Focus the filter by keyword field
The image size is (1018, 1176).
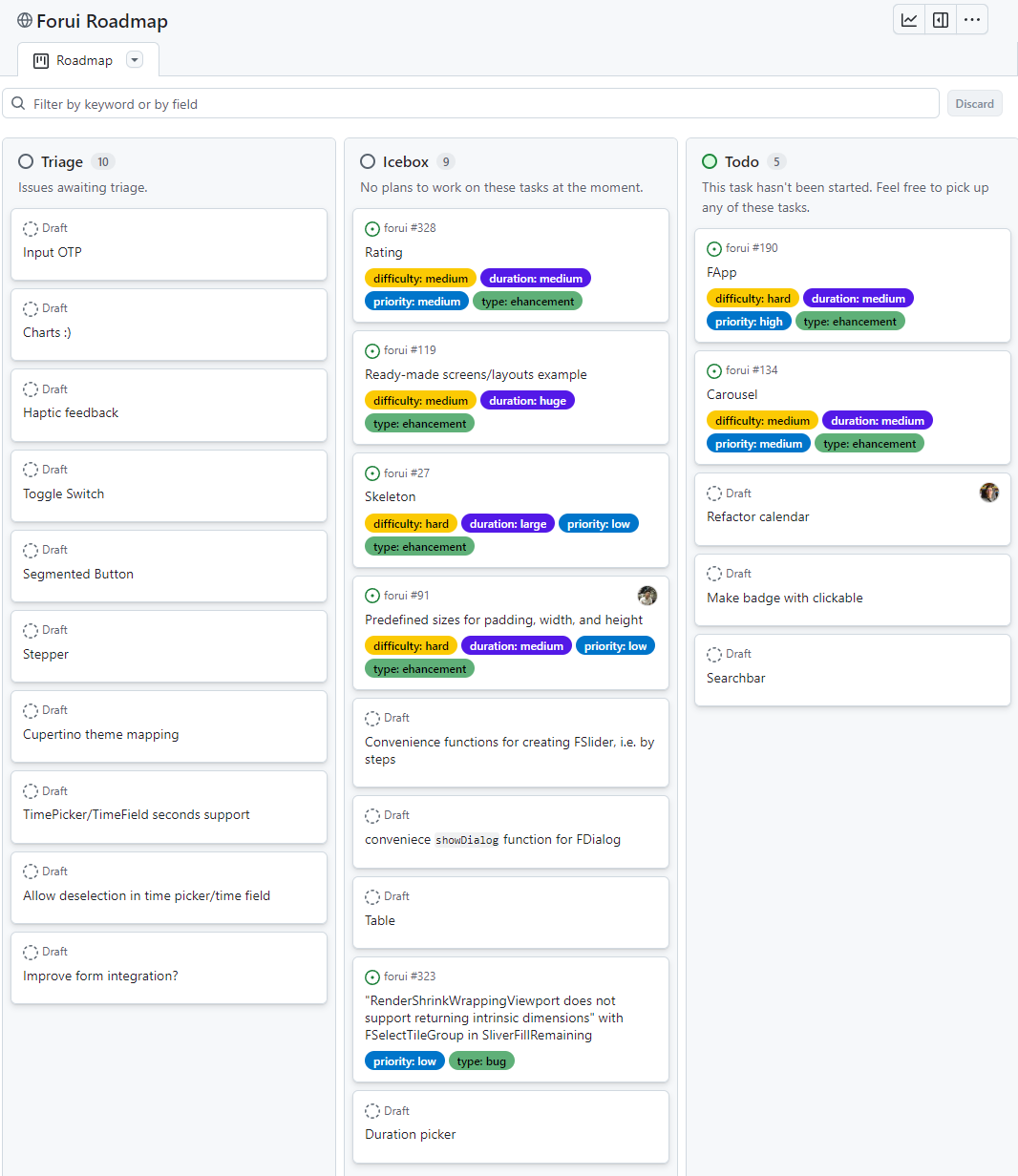(477, 104)
